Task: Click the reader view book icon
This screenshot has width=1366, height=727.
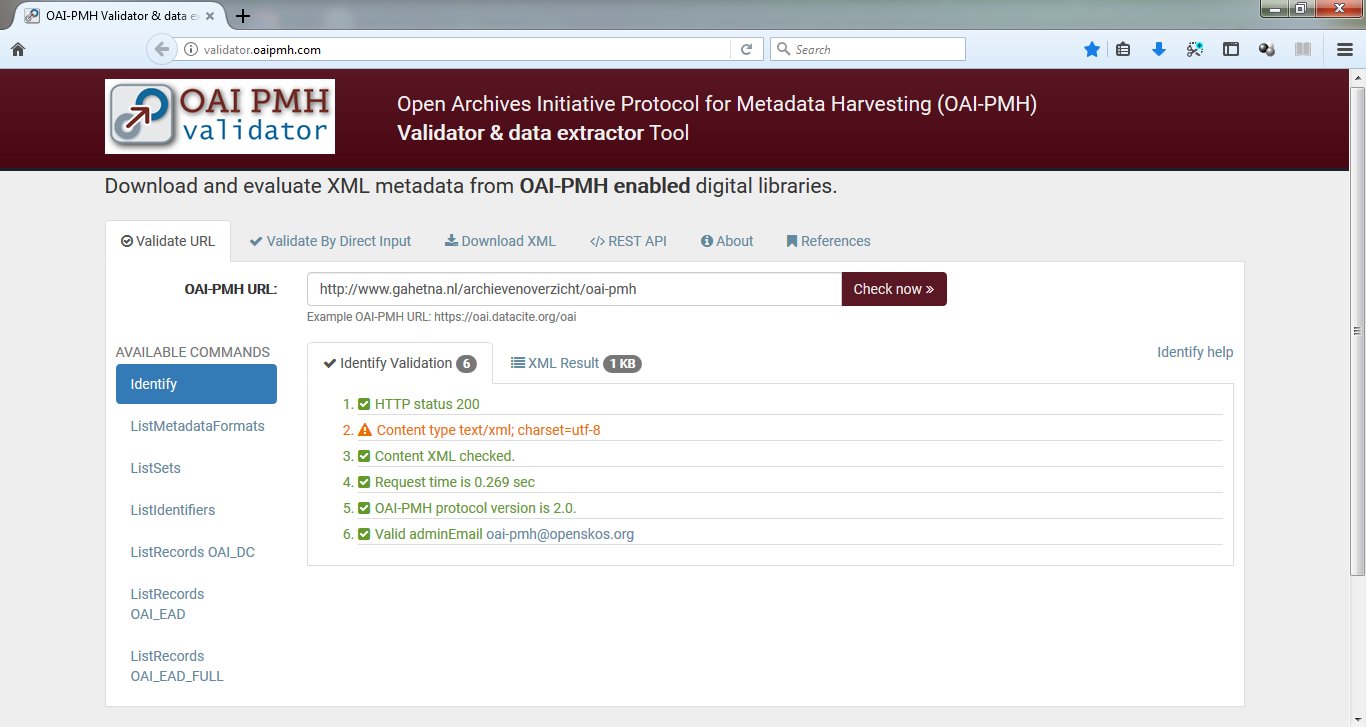Action: click(x=1302, y=49)
